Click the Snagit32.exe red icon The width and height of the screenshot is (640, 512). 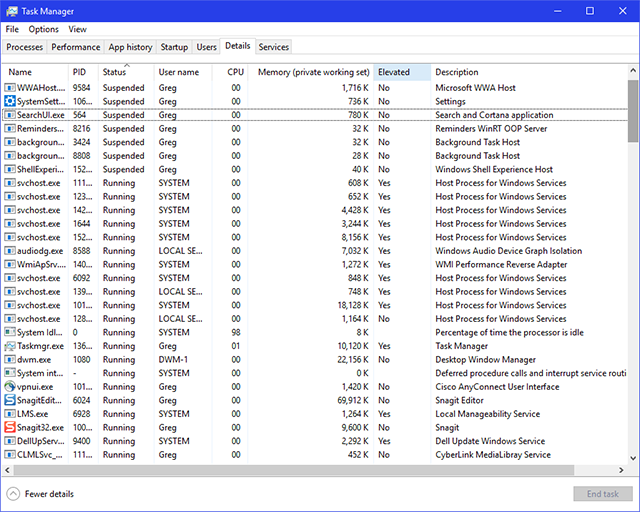10,427
